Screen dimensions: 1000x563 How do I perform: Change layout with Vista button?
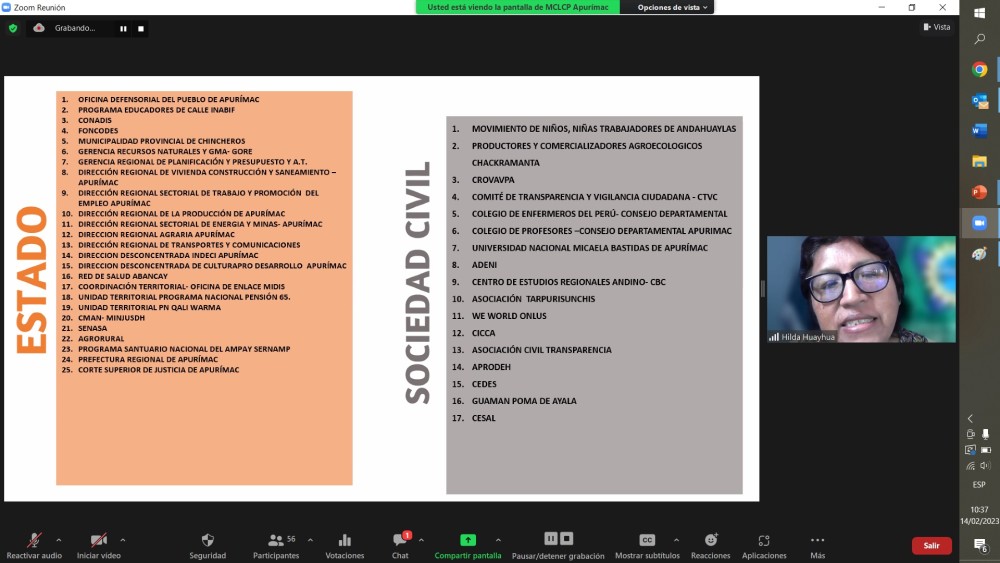click(936, 27)
